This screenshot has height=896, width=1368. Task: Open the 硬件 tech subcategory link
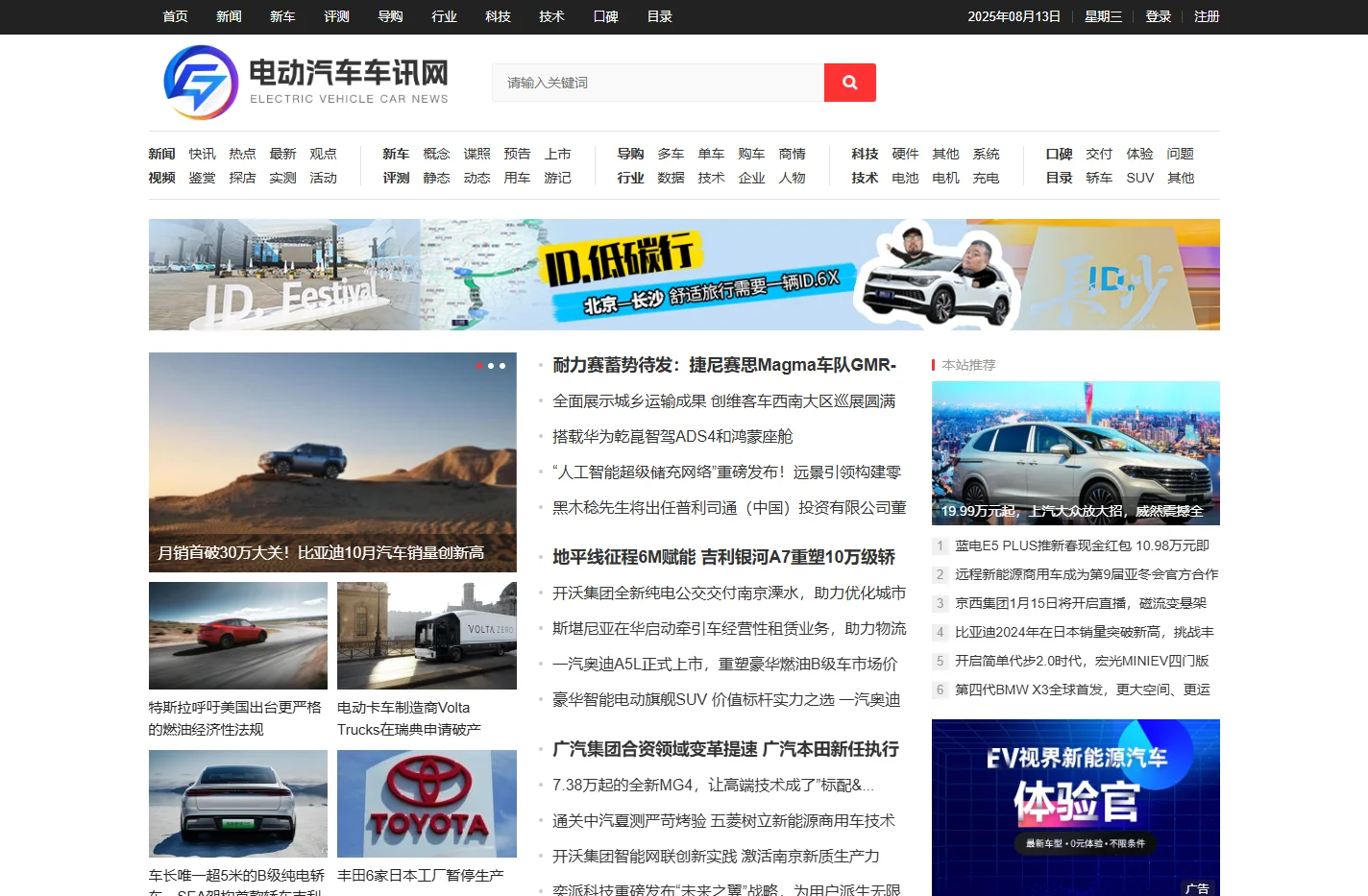point(905,154)
